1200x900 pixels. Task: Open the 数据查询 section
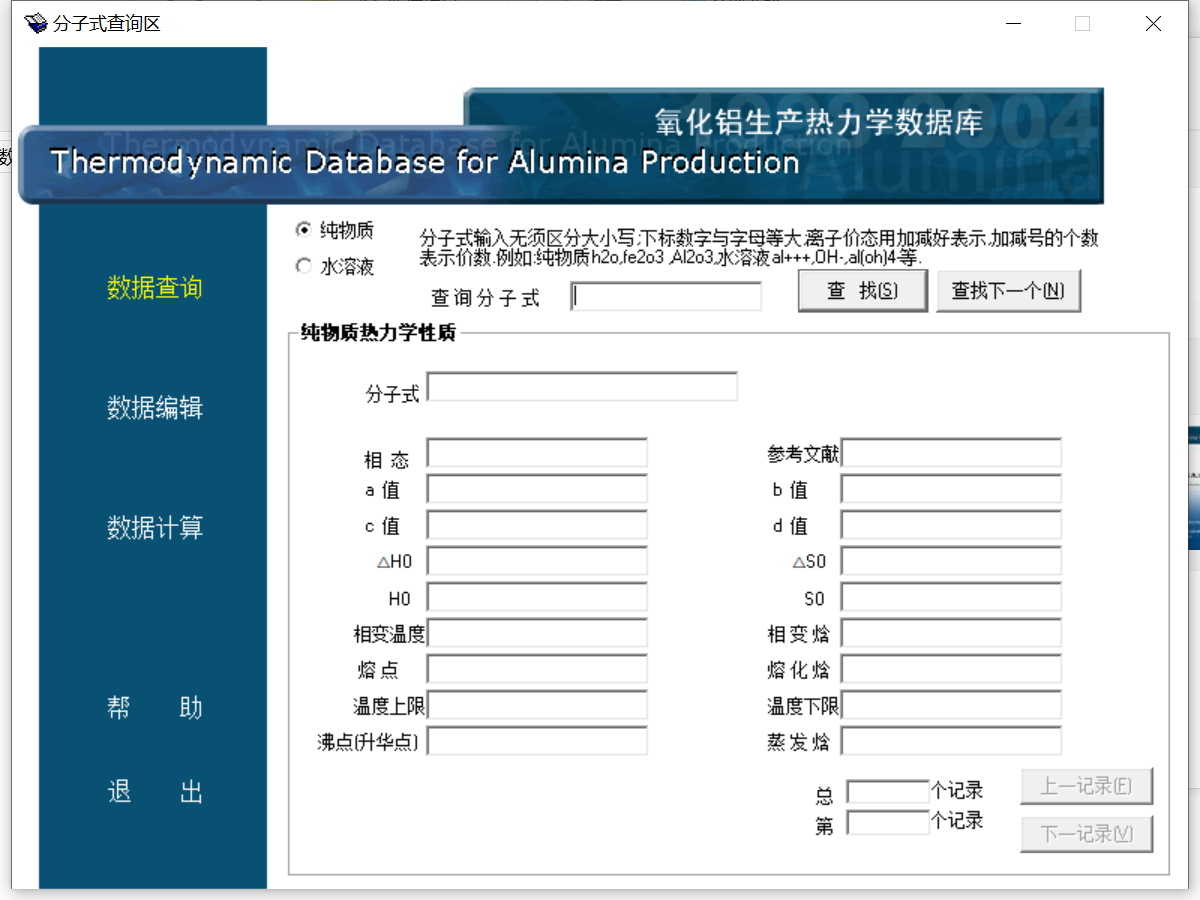[x=154, y=288]
